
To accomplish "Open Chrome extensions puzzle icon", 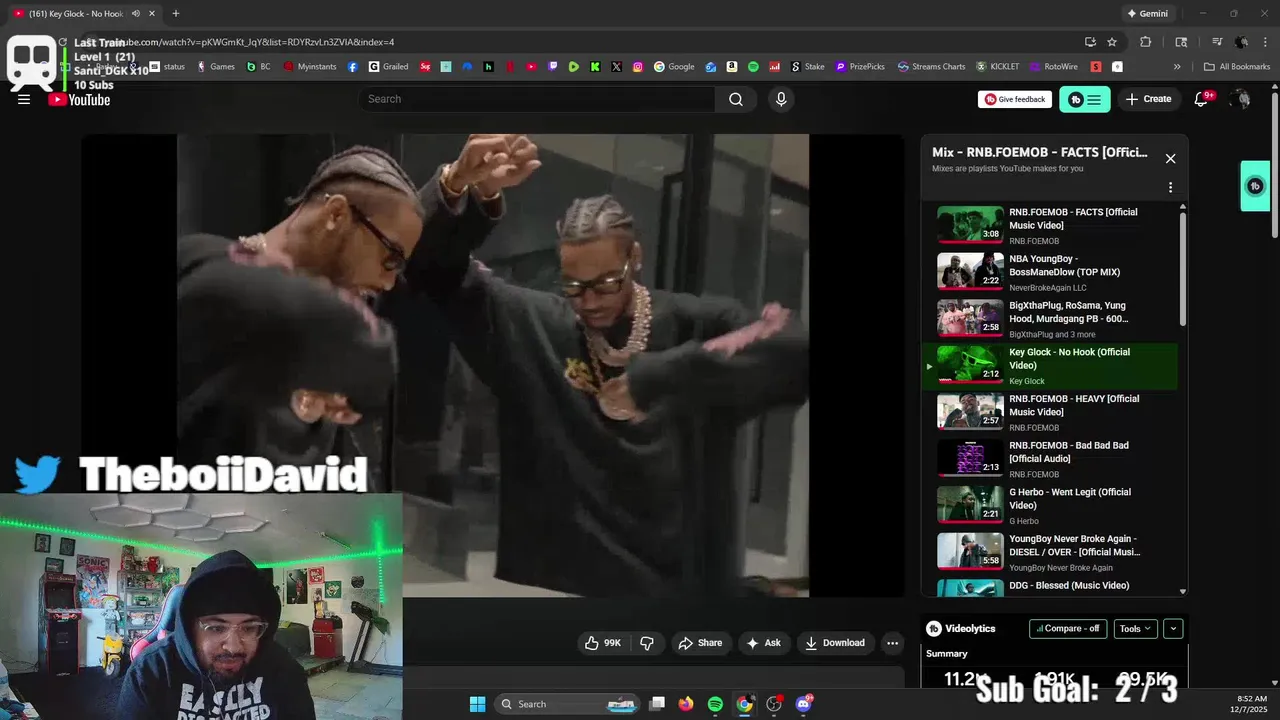I will [1146, 42].
